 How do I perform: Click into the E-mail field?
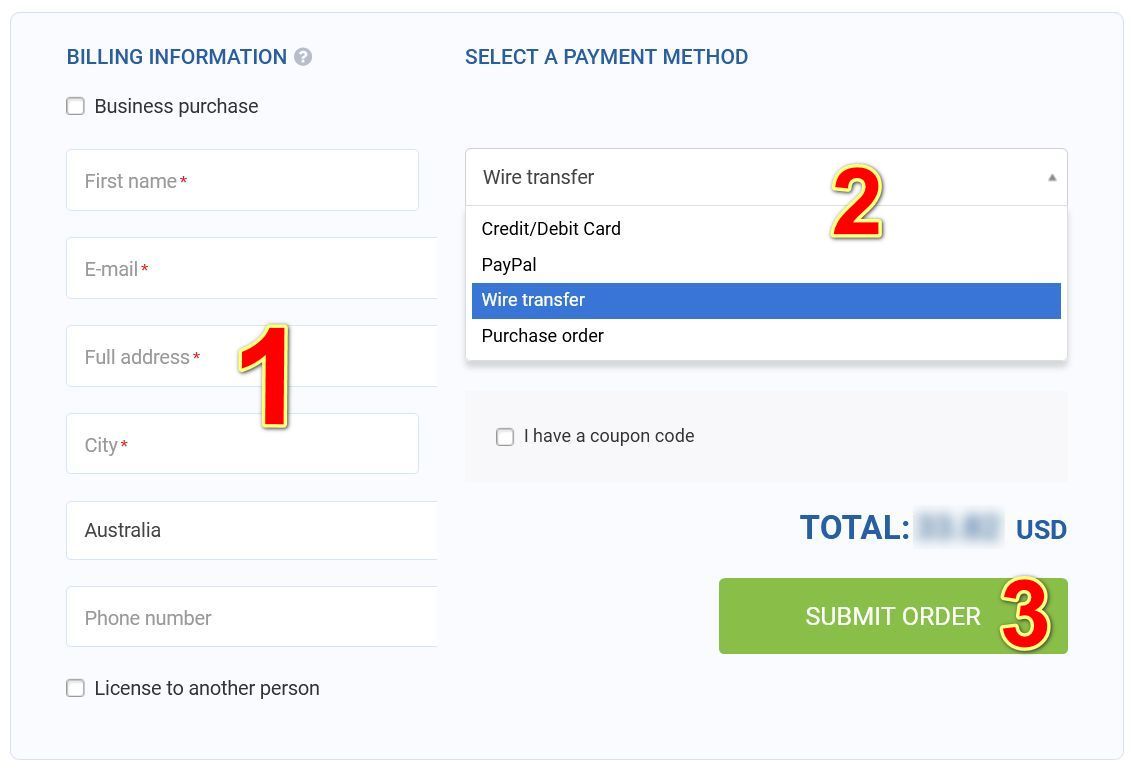[251, 268]
